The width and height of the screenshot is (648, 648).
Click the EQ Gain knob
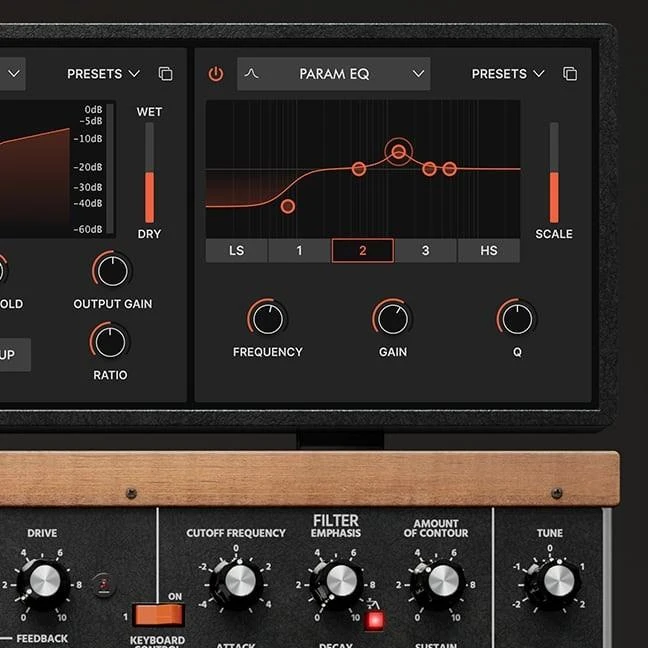[393, 319]
